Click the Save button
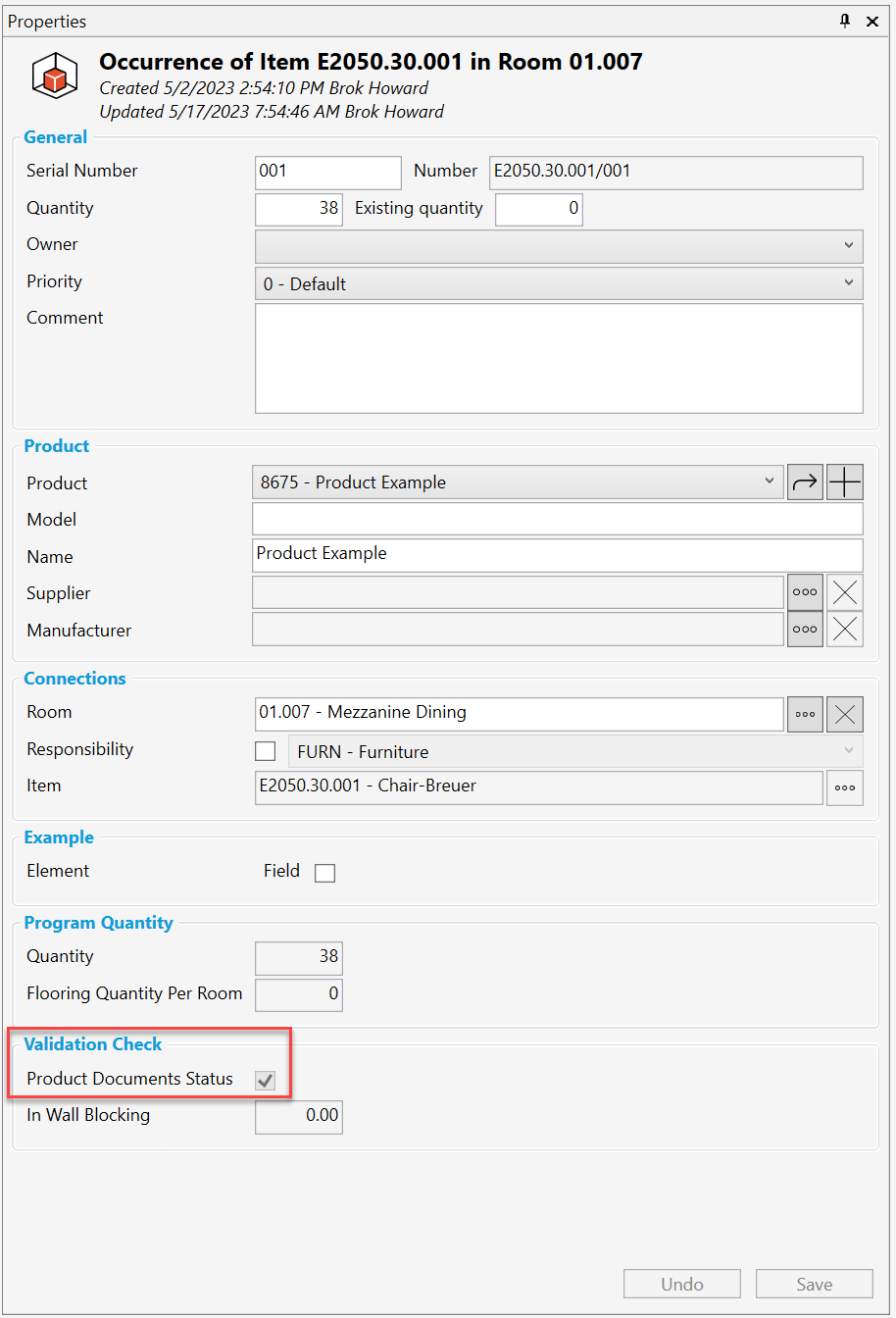The height and width of the screenshot is (1318, 896). (814, 1285)
